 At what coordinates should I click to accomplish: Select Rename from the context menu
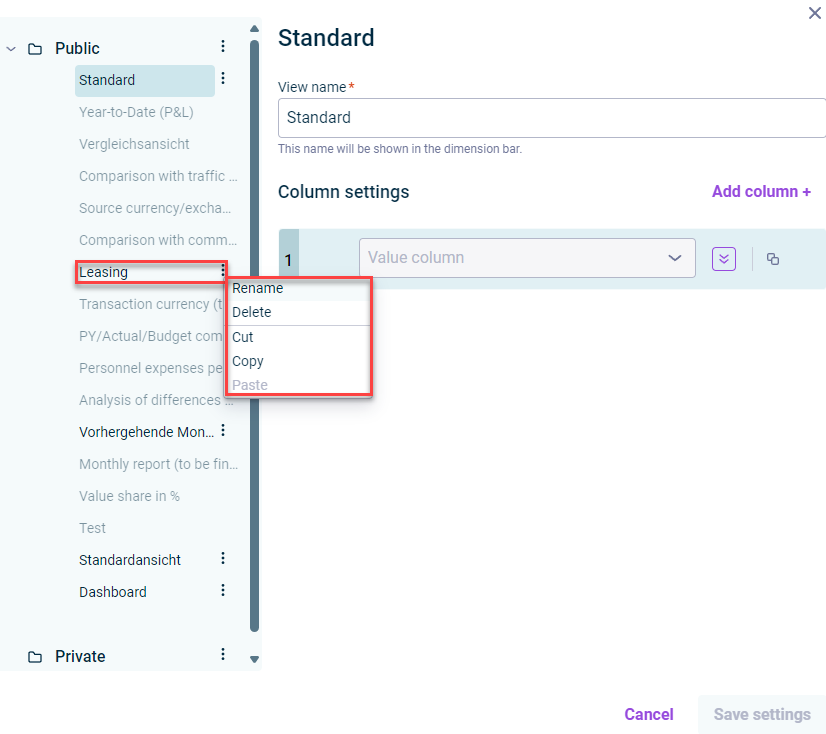click(257, 288)
